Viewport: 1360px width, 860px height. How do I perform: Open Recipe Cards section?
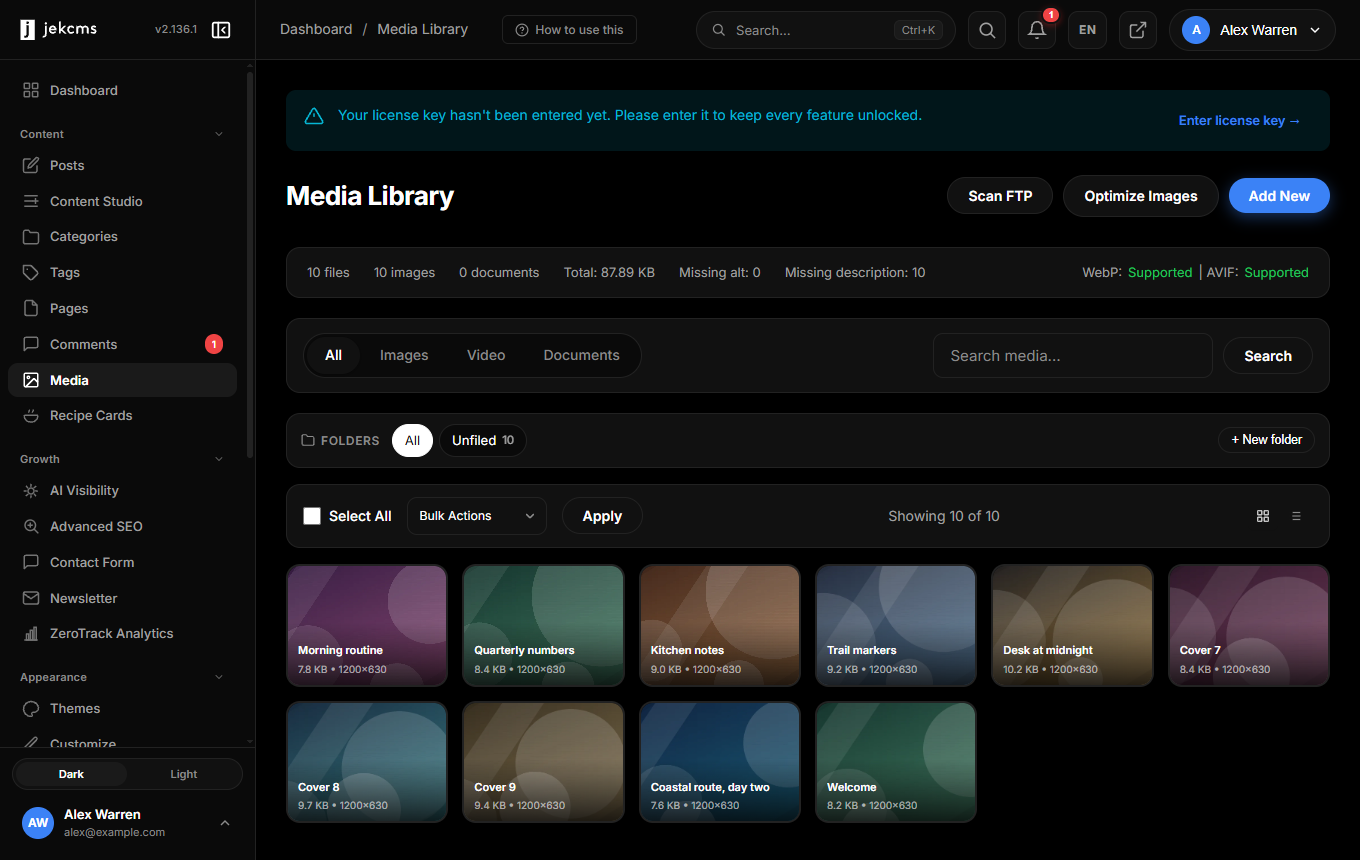click(x=122, y=415)
